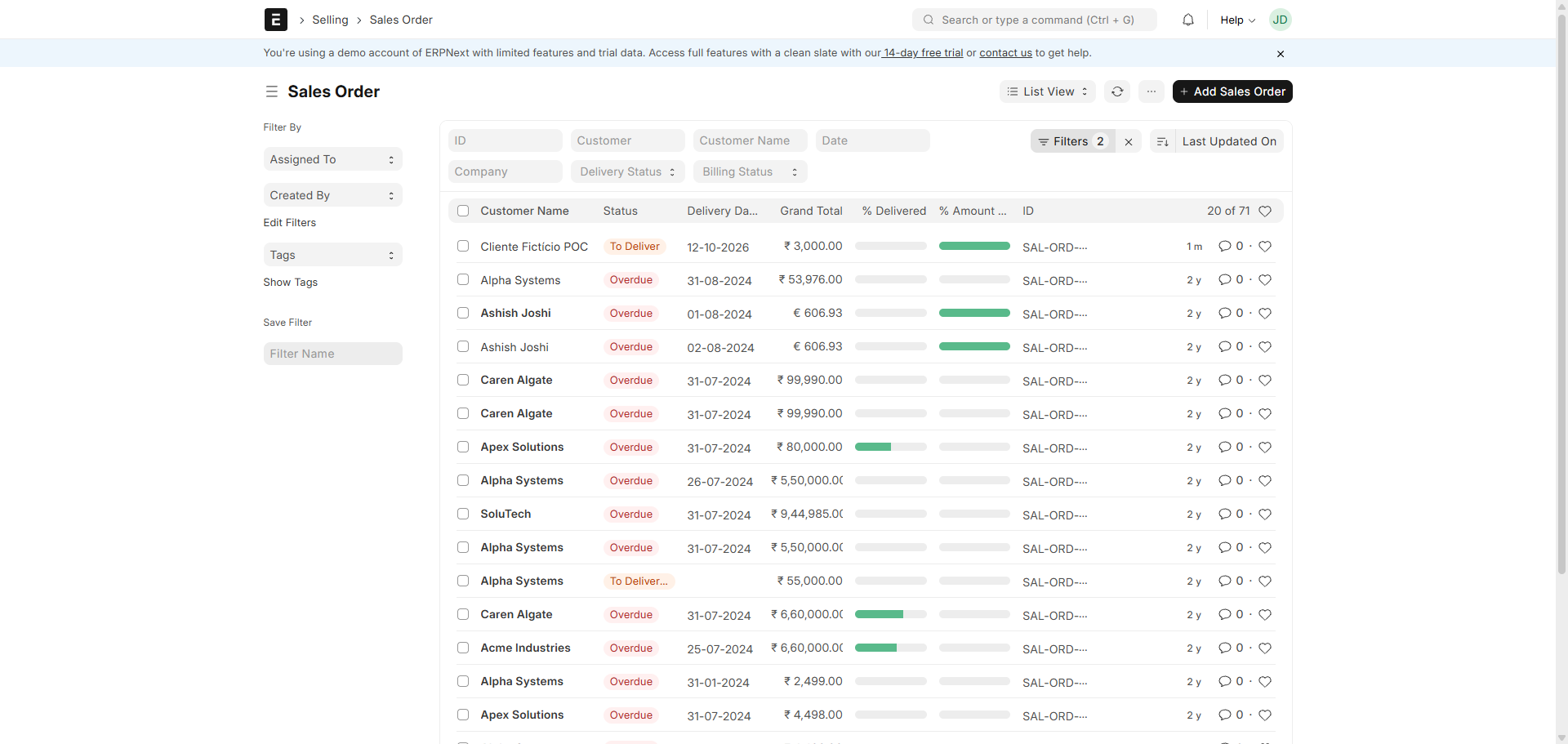Expand the Created By filter dropdown
The width and height of the screenshot is (1568, 744).
tap(332, 195)
